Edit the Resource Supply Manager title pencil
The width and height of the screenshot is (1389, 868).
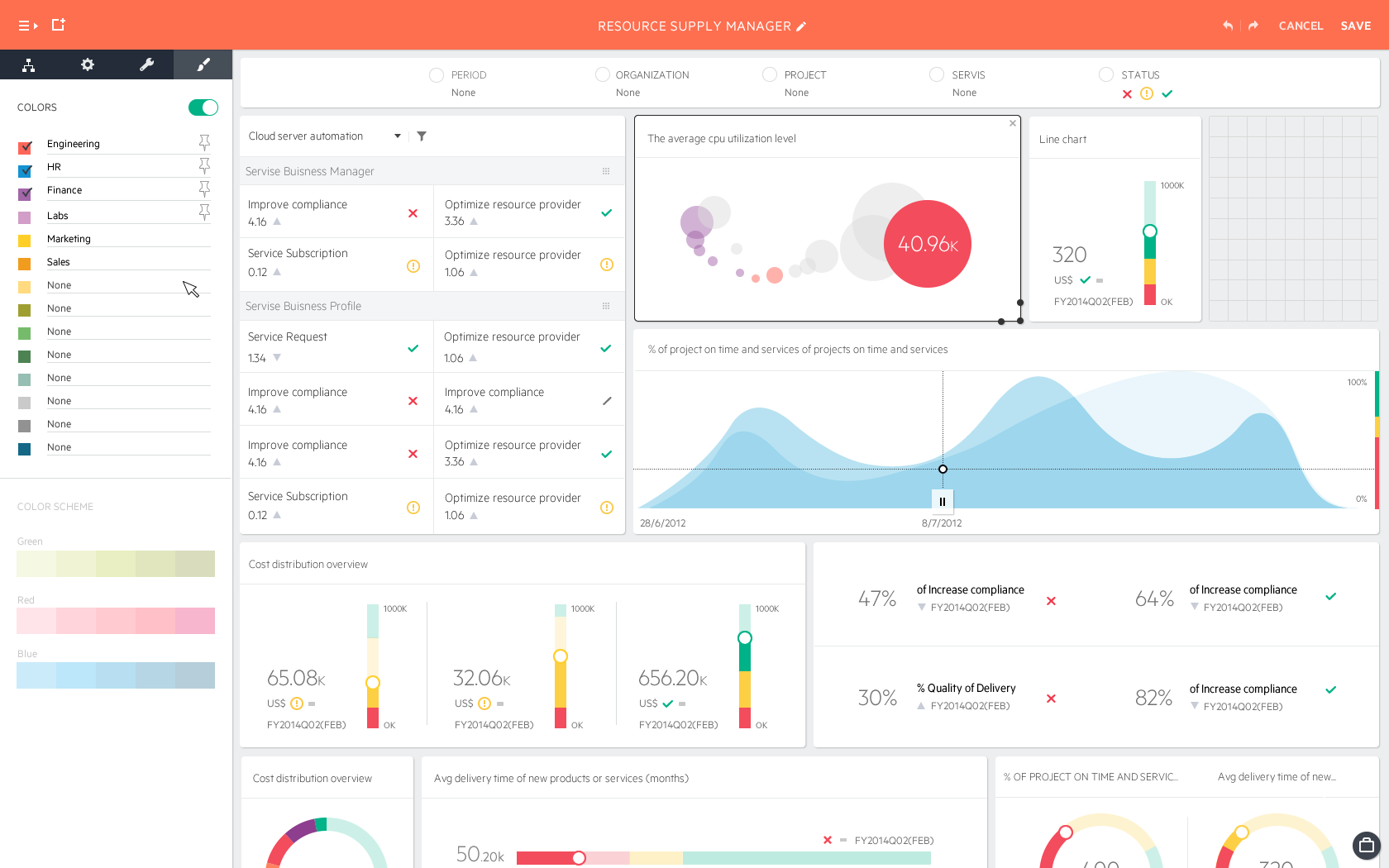click(x=801, y=26)
